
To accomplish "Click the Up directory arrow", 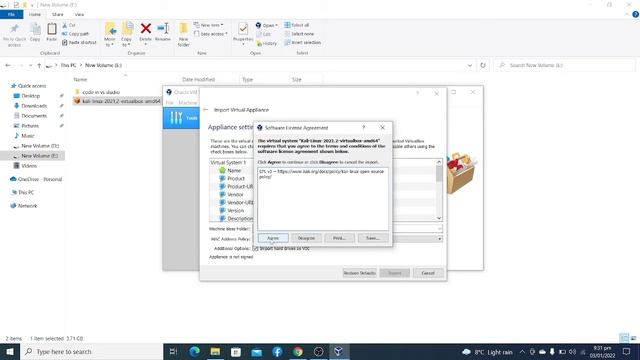I will pos(39,65).
